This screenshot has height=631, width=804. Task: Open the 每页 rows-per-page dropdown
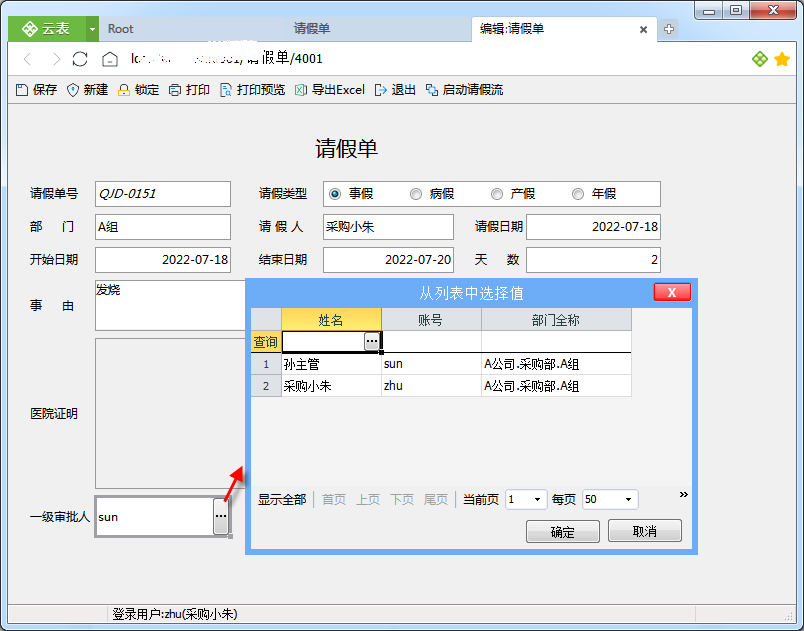[x=628, y=499]
